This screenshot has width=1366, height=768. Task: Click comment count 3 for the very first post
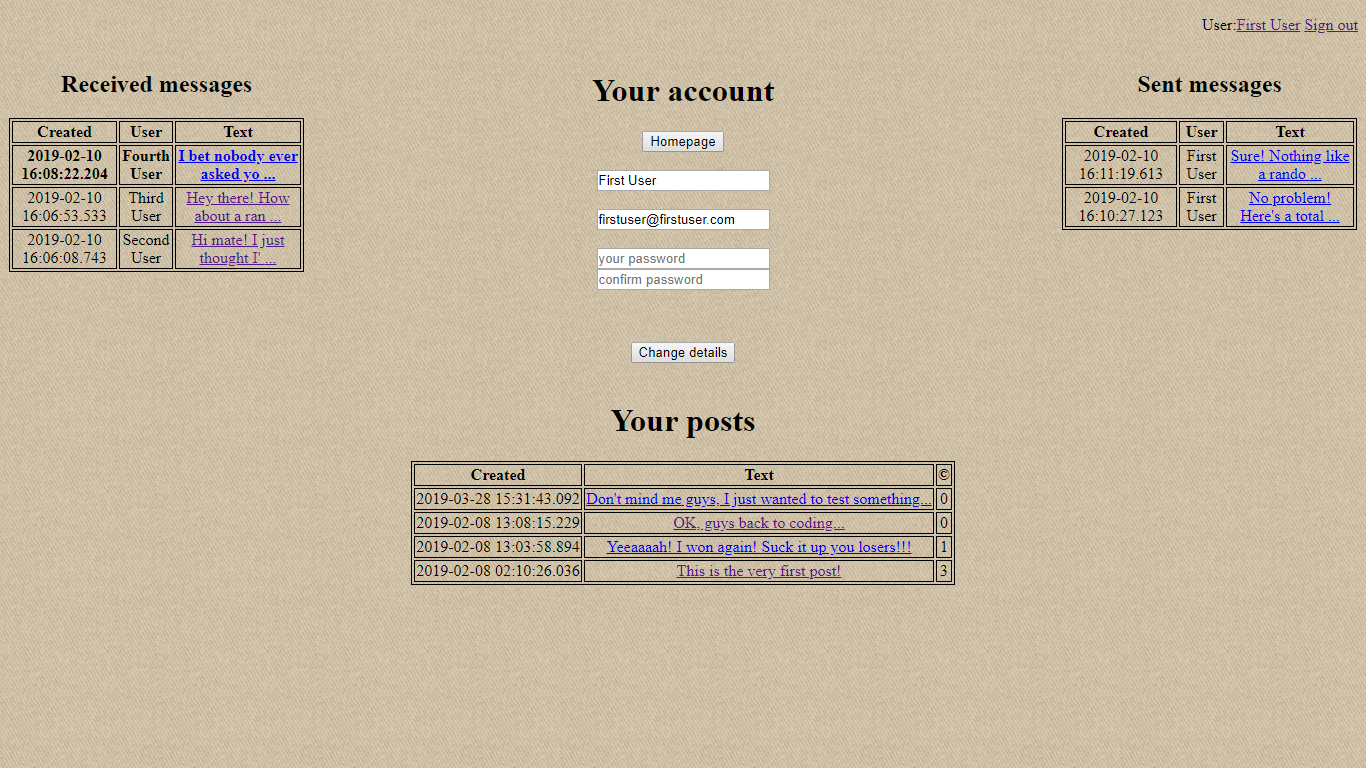[944, 571]
